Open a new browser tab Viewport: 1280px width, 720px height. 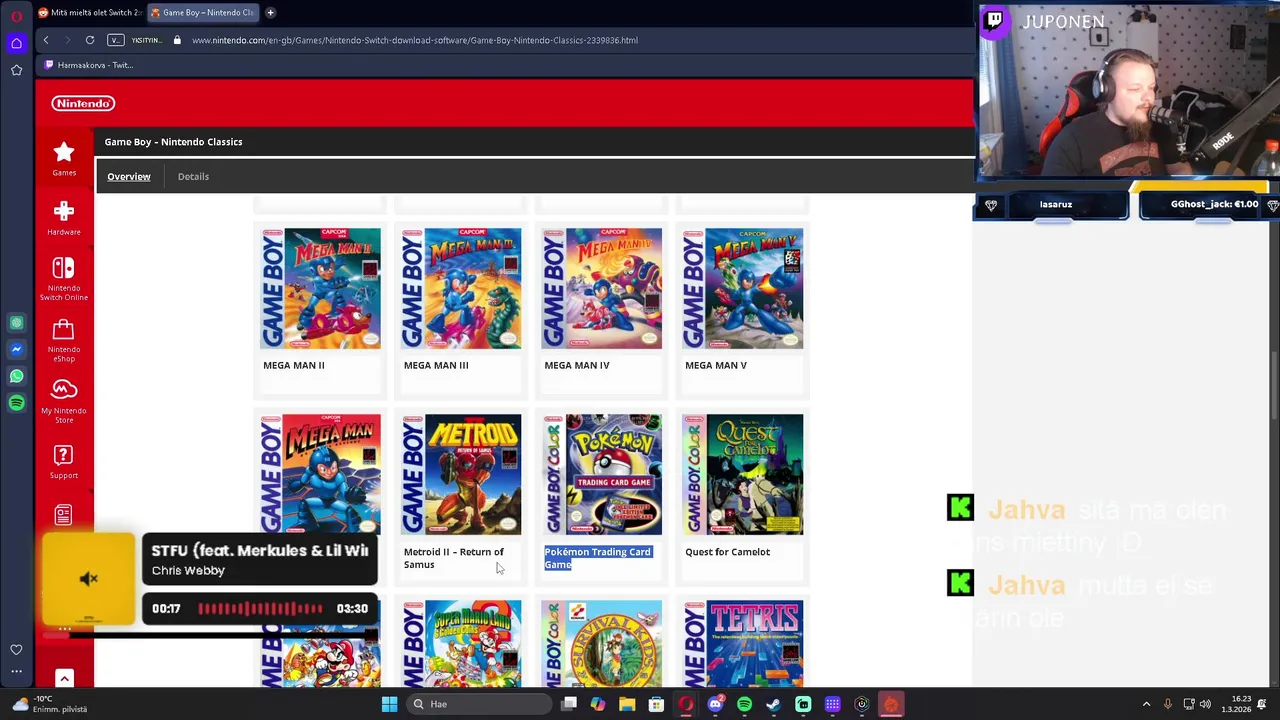270,12
